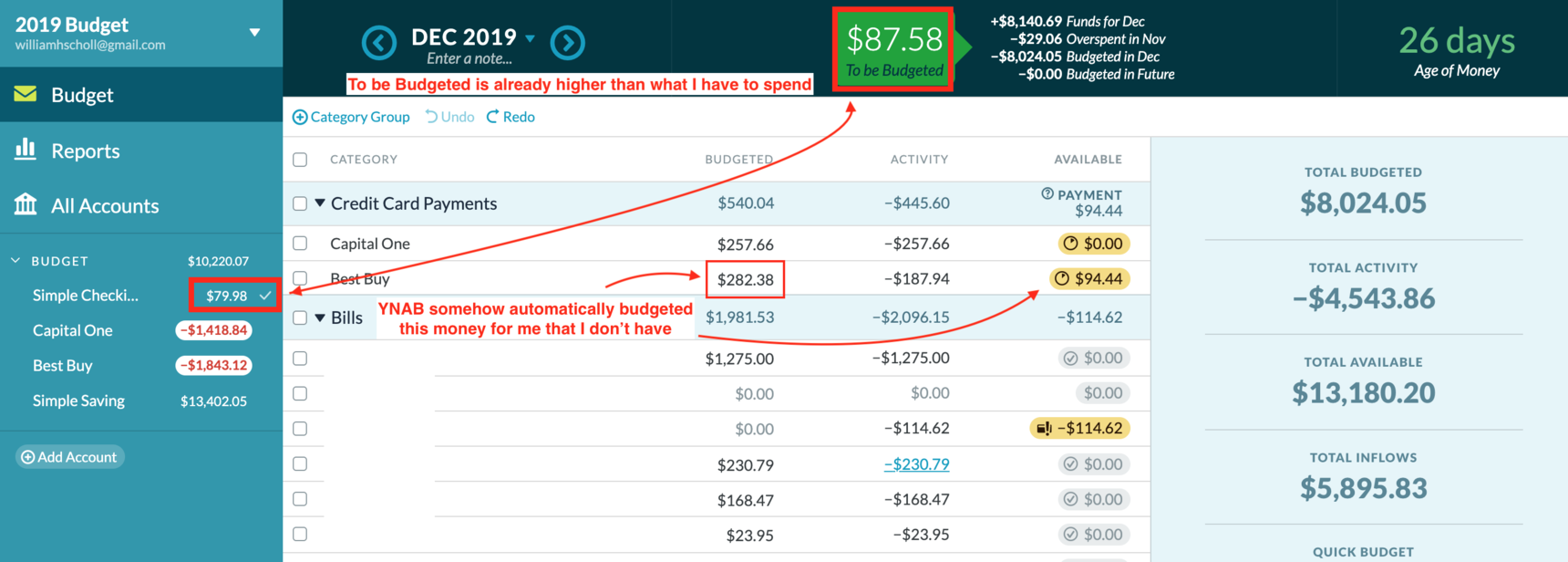Add a new Category Group

pos(351,117)
